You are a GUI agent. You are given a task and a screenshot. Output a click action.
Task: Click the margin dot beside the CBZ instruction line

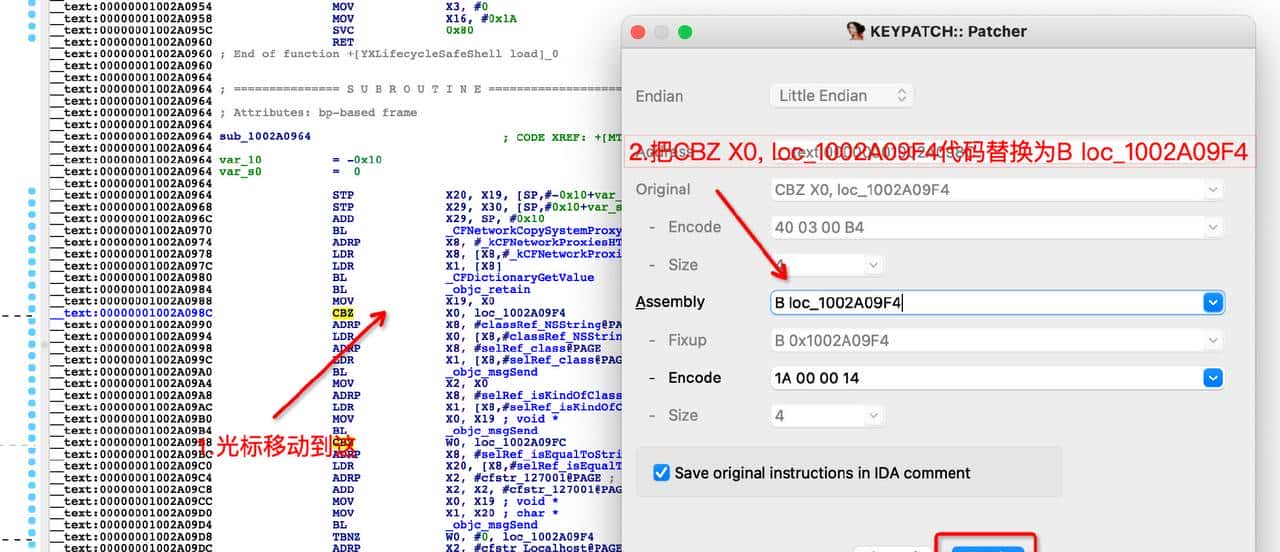[32, 313]
